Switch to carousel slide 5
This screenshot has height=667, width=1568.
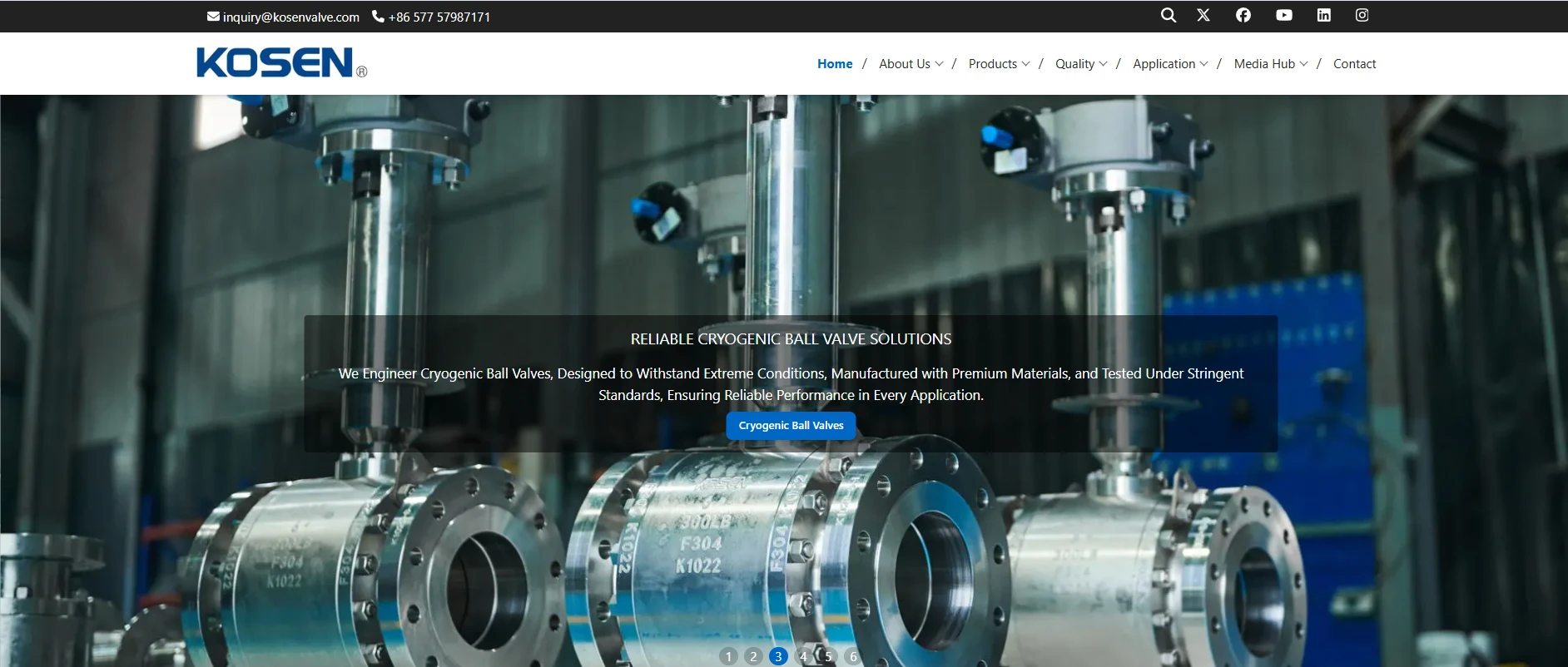pyautogui.click(x=828, y=656)
